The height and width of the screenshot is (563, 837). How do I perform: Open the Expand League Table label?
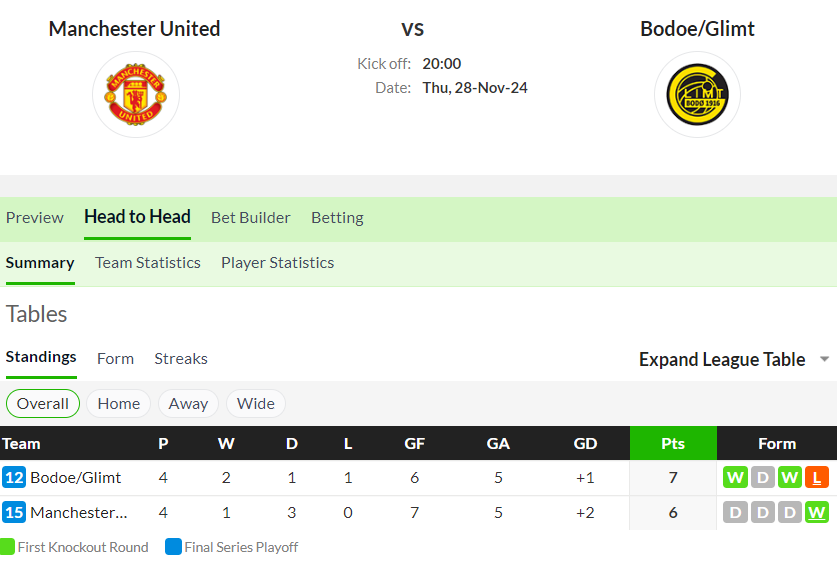[722, 359]
